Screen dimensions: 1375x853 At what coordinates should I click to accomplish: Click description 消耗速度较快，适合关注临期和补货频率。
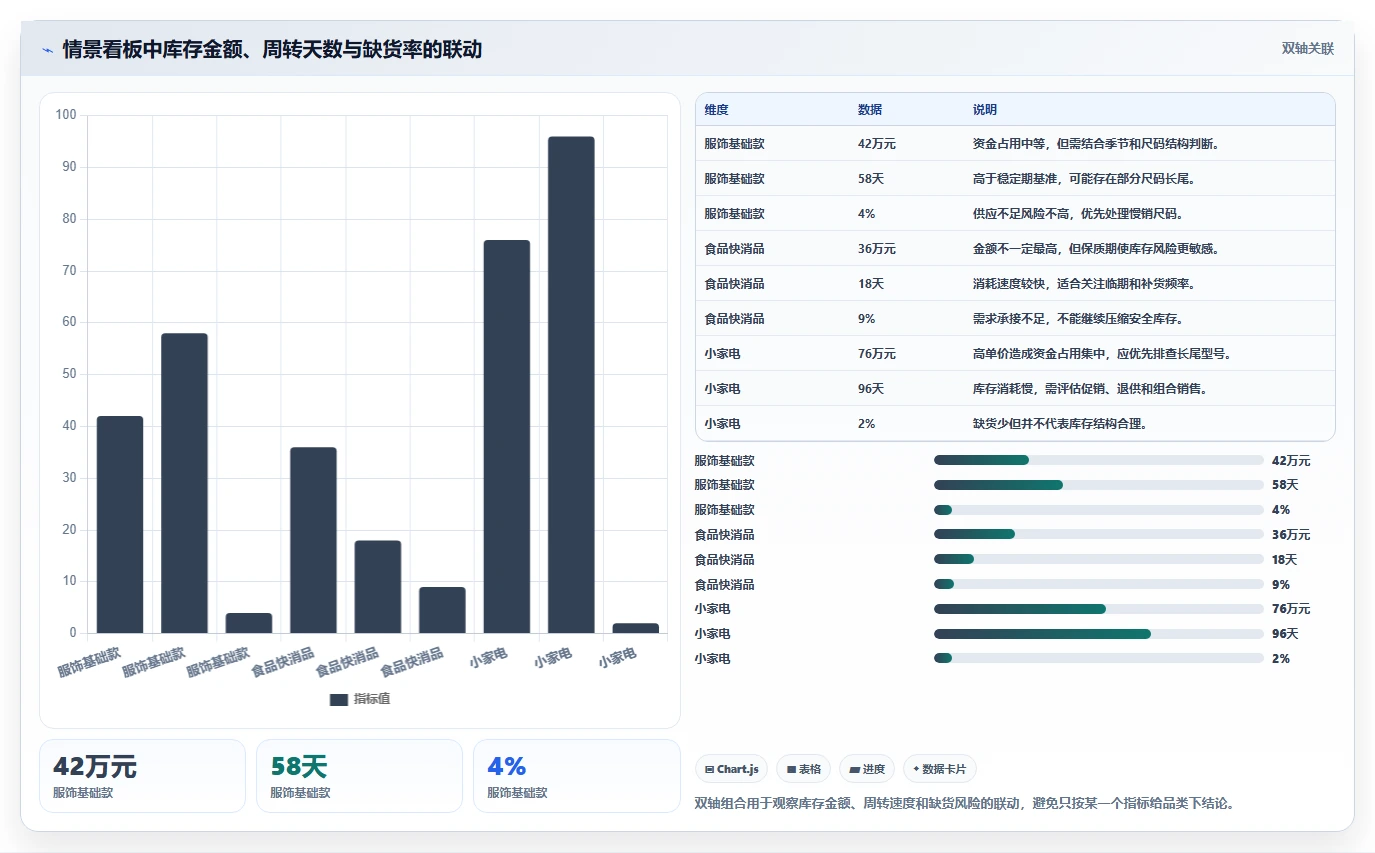[x=1084, y=284]
